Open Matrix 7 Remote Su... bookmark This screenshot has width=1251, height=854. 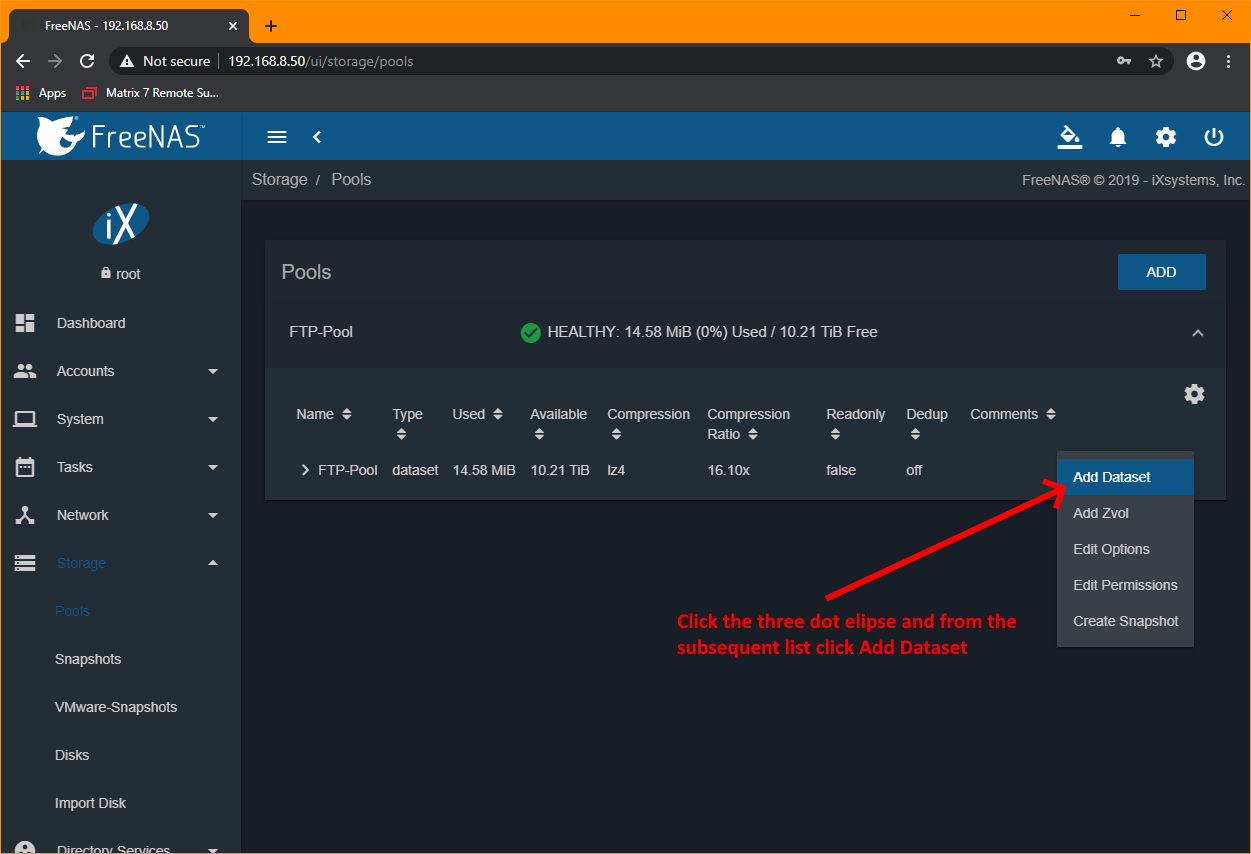(x=150, y=93)
